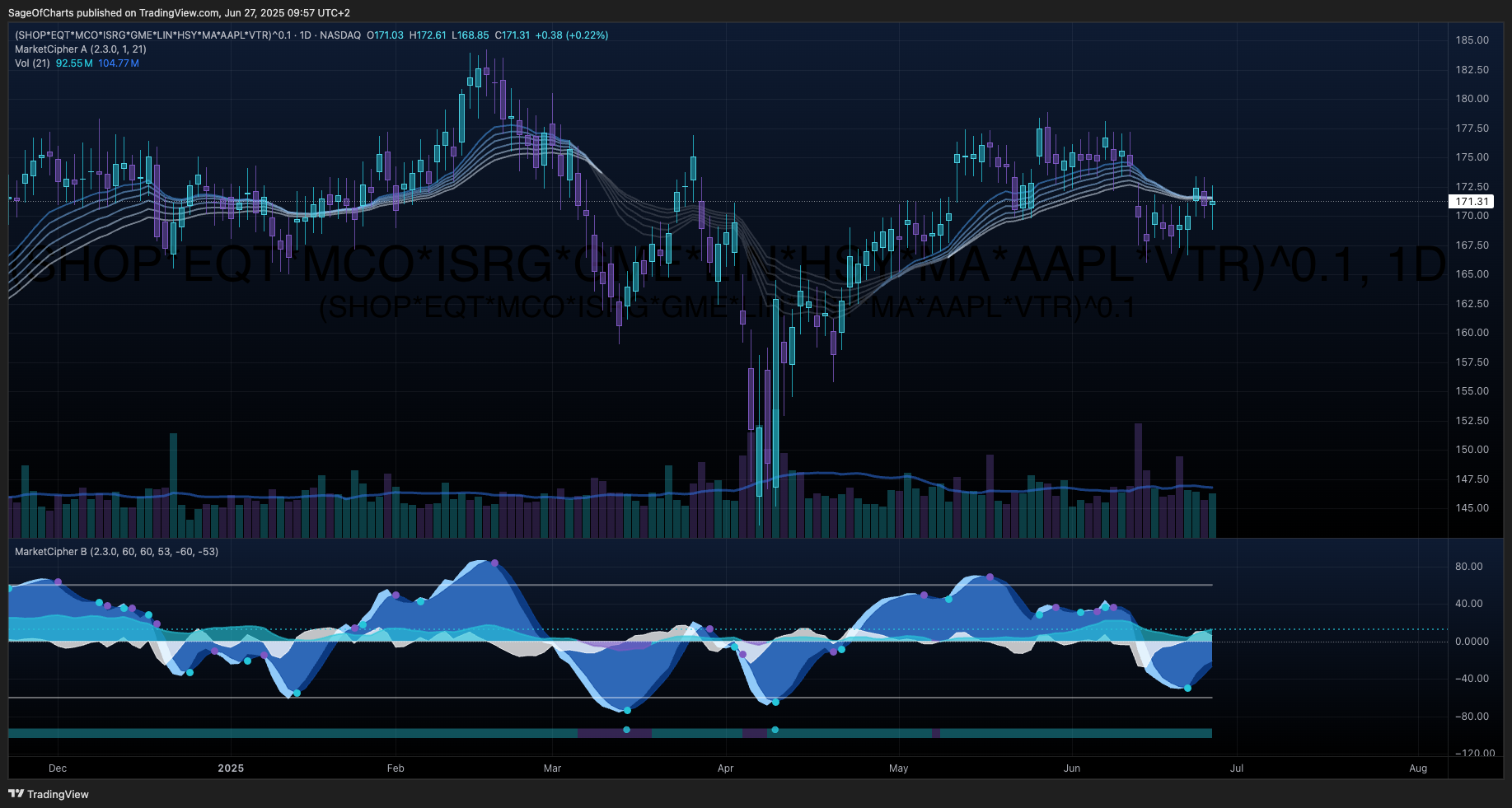1512x808 pixels.
Task: Click the Aug label on time axis
Action: coord(1418,768)
